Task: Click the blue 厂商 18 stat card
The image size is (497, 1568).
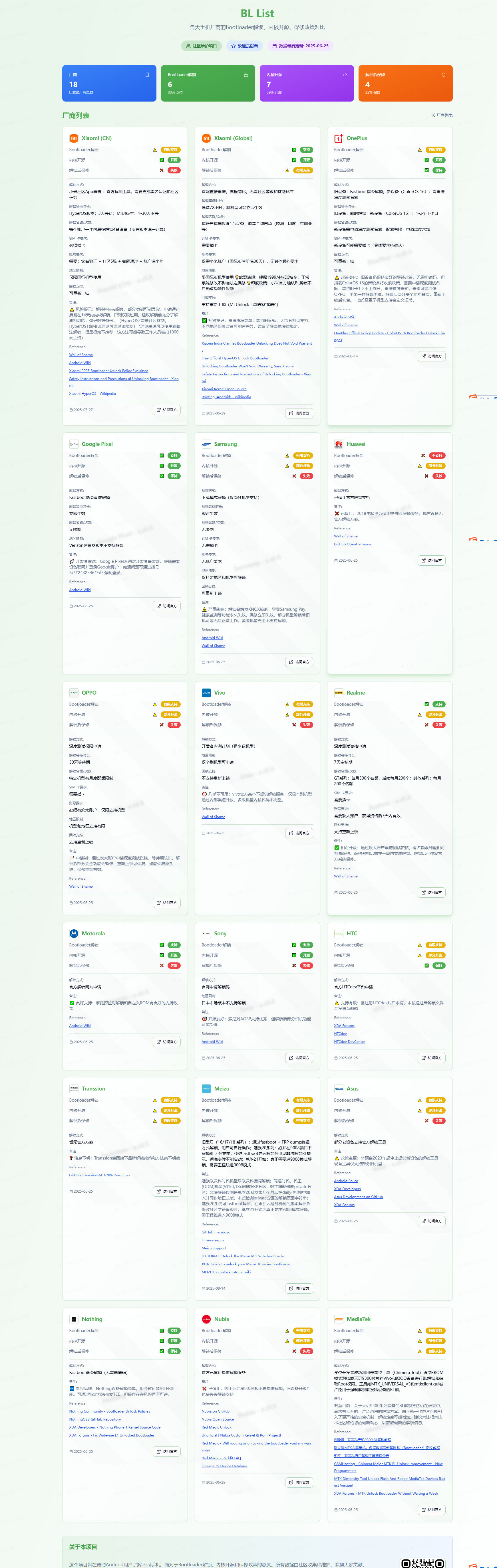Action: pyautogui.click(x=109, y=83)
